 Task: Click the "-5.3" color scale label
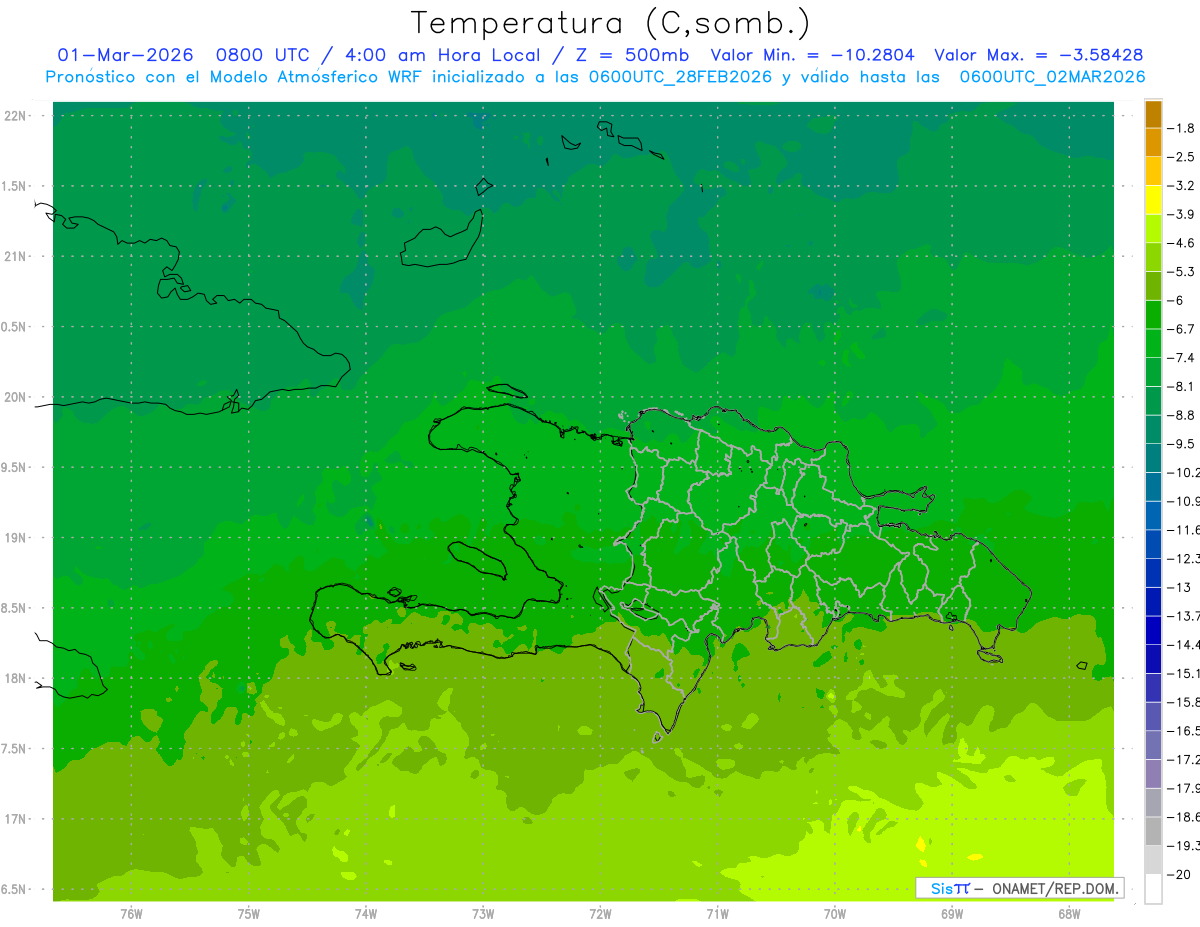(1183, 271)
